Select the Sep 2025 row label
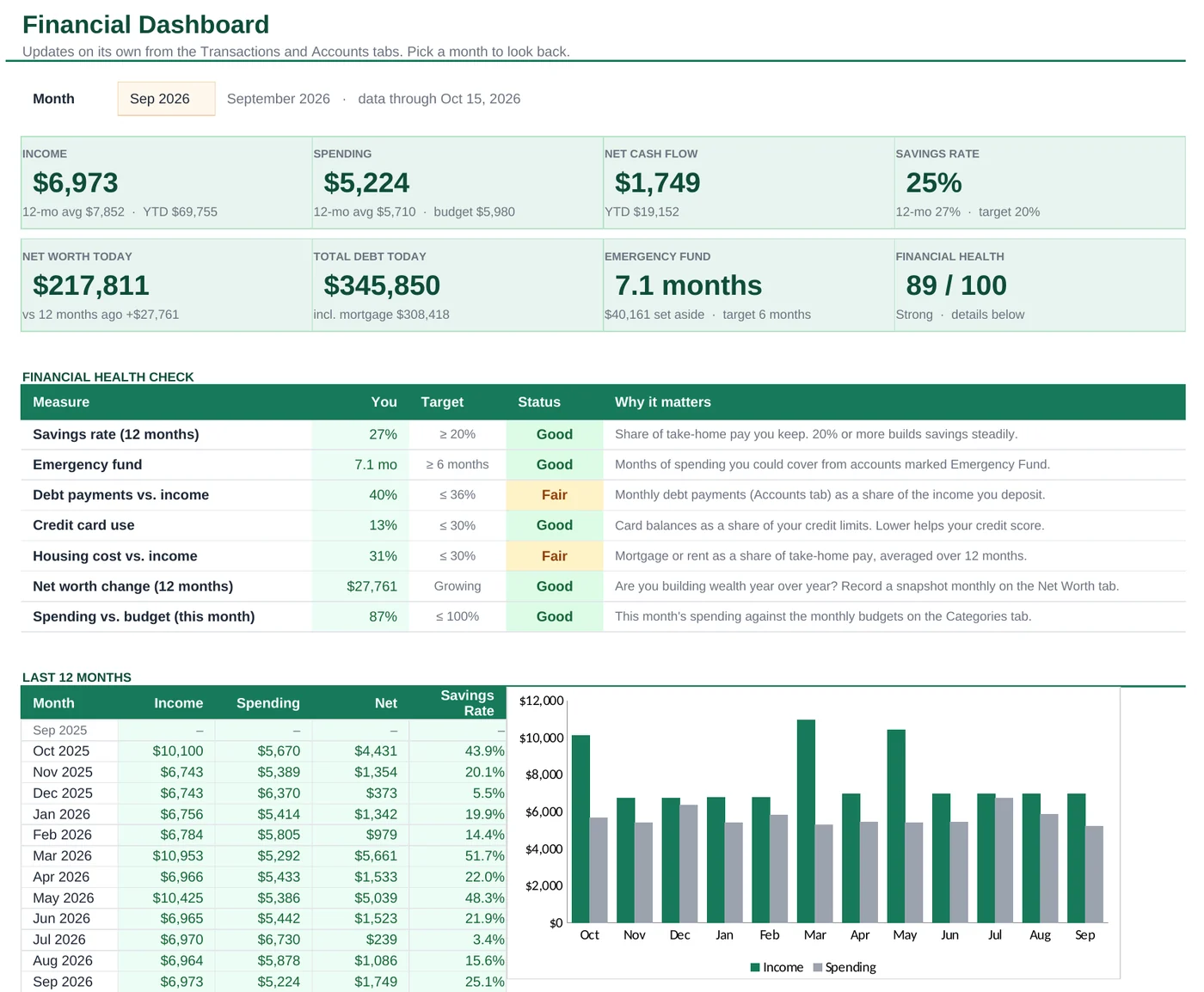The height and width of the screenshot is (992, 1204). coord(60,731)
